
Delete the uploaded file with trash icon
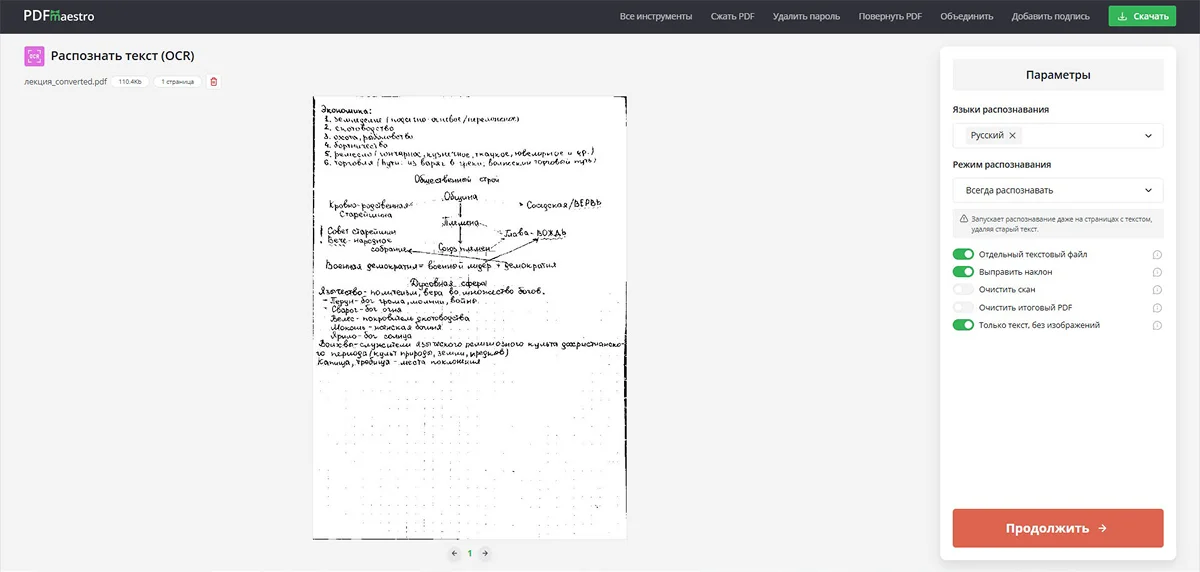tap(213, 82)
